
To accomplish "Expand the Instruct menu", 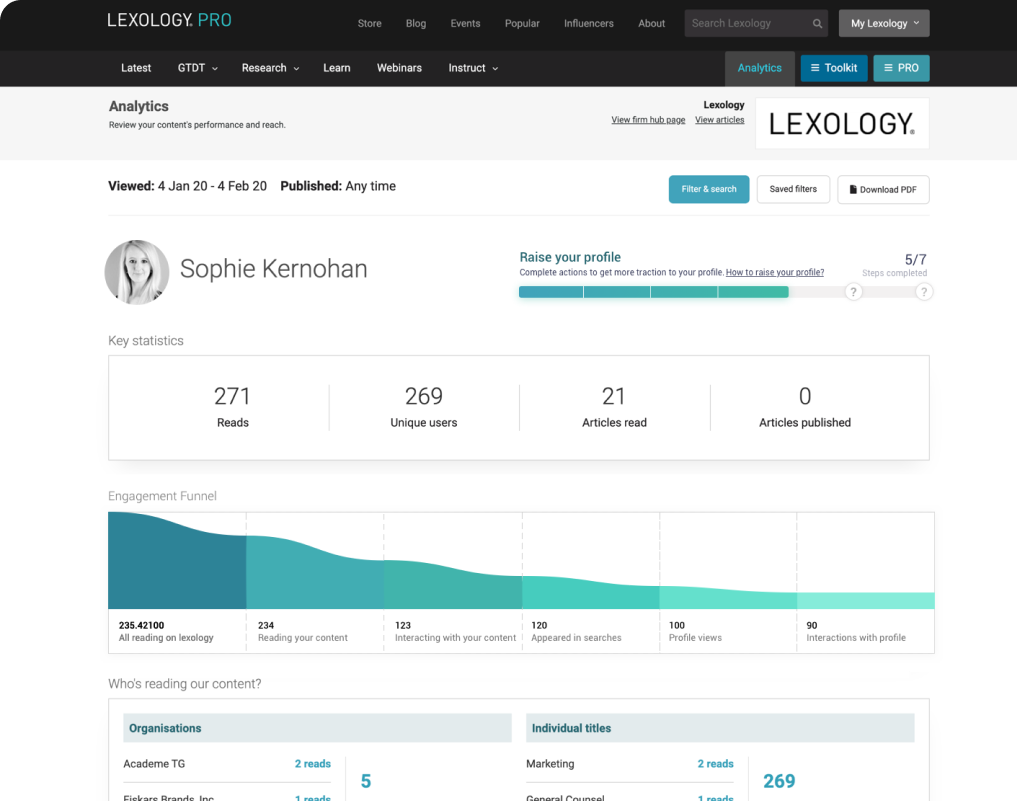I will [473, 68].
